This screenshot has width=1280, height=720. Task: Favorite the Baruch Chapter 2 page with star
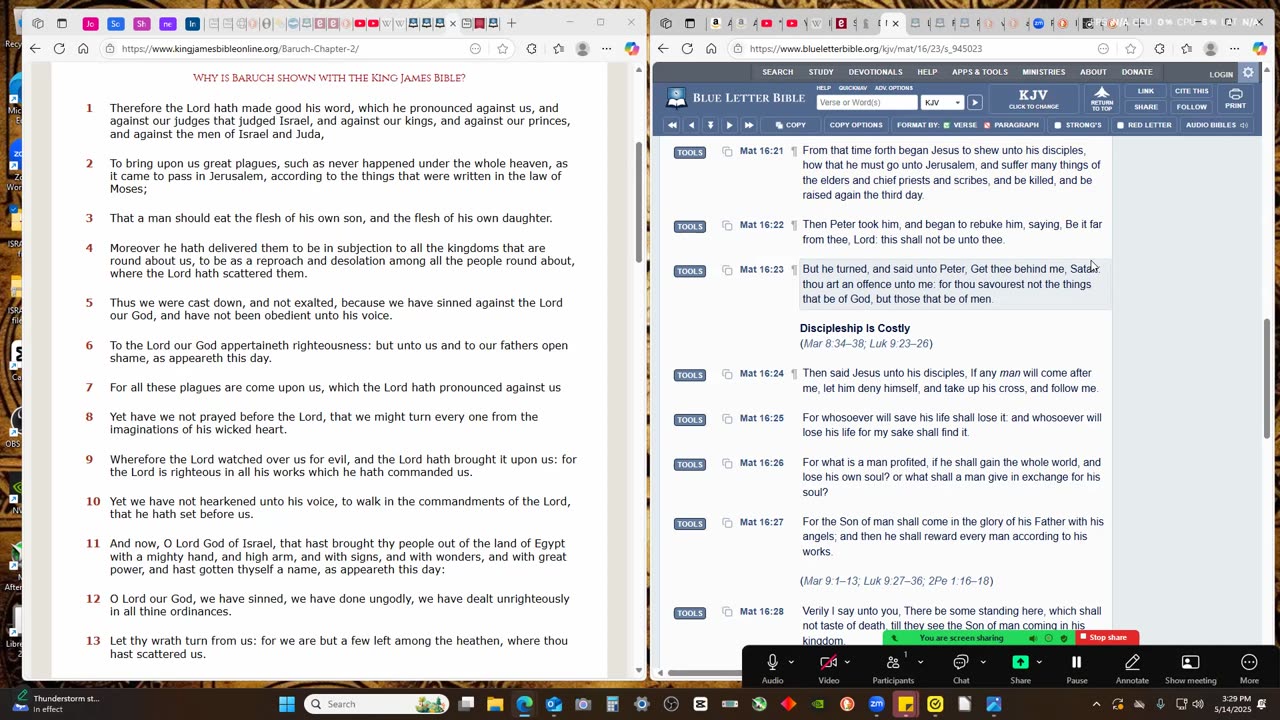click(x=502, y=48)
